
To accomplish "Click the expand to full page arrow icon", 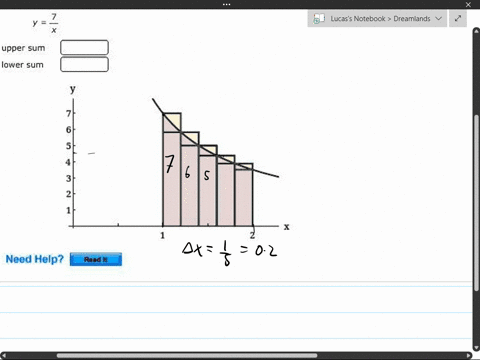I will click(458, 18).
